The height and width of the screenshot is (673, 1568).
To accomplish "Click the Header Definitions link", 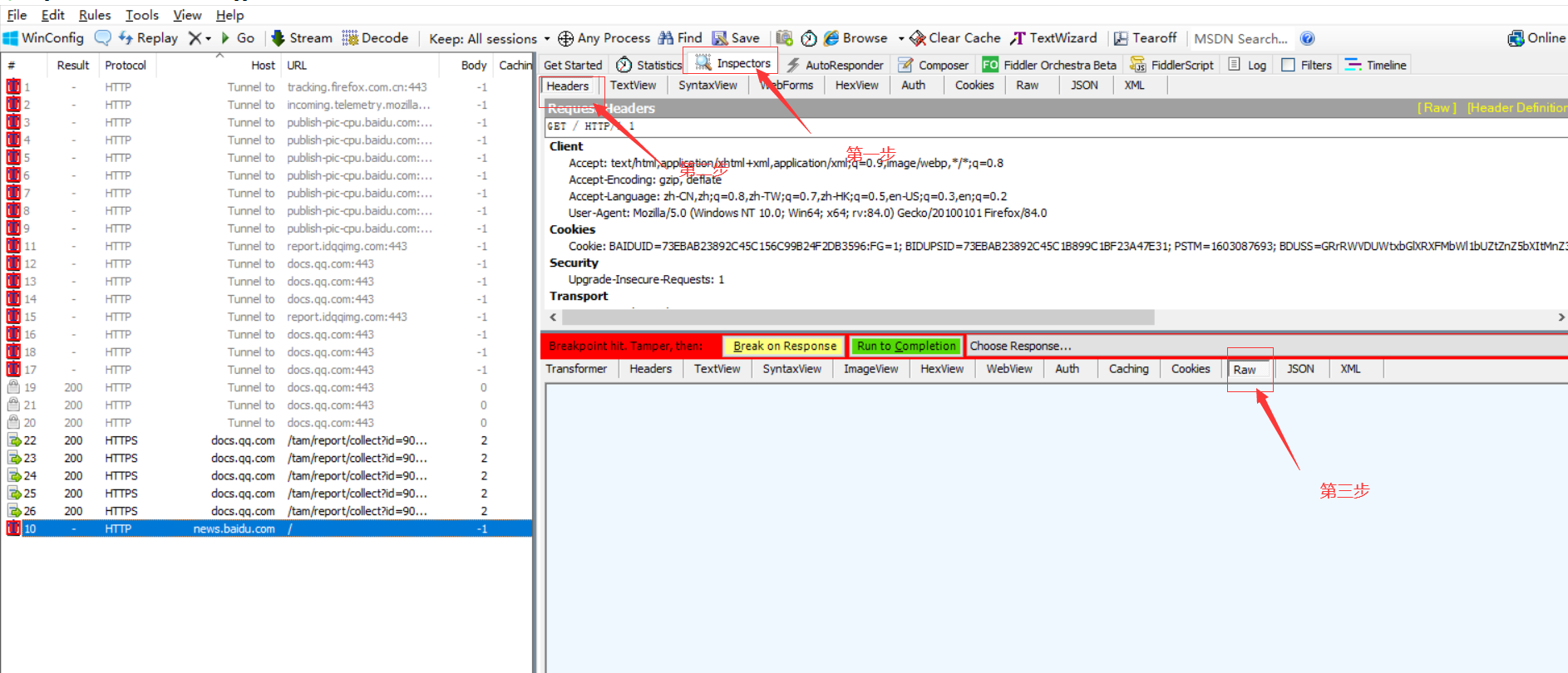I will pos(1517,108).
